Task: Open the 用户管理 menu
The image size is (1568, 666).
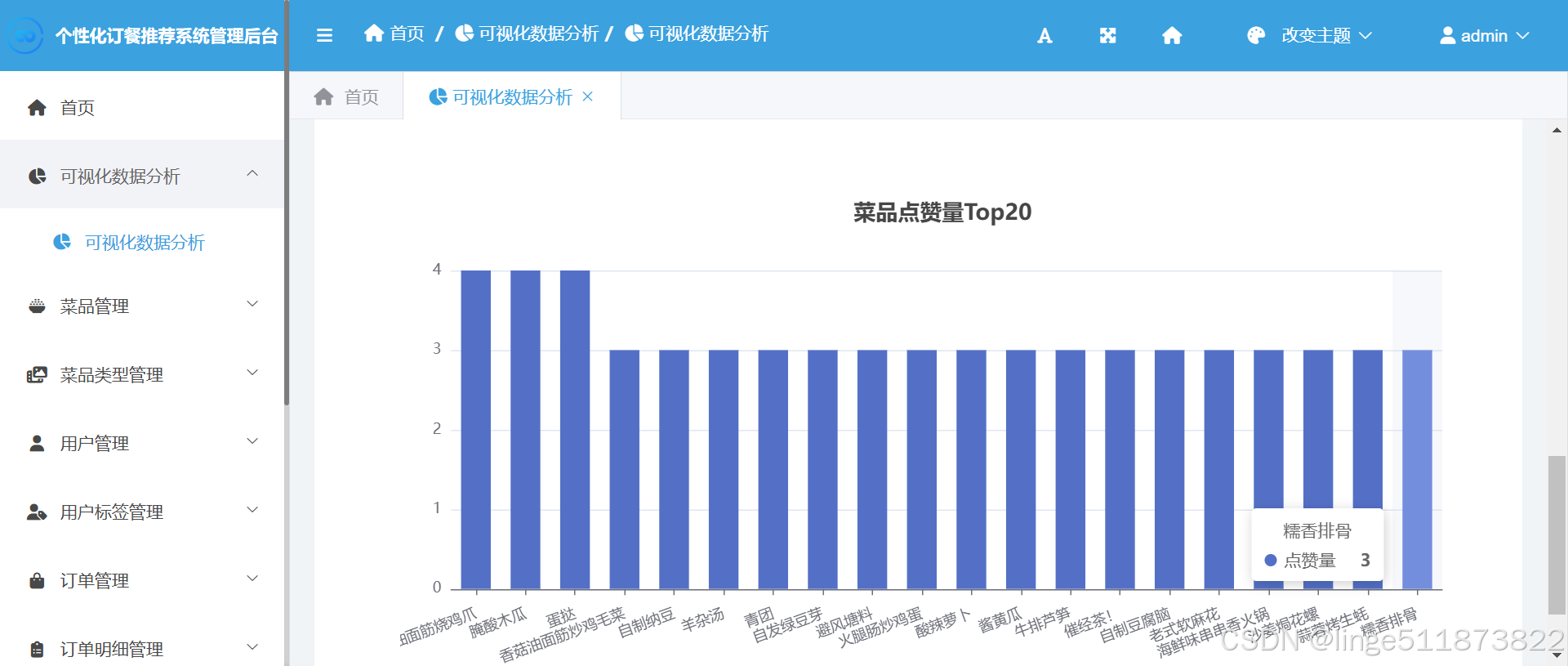Action: (142, 444)
